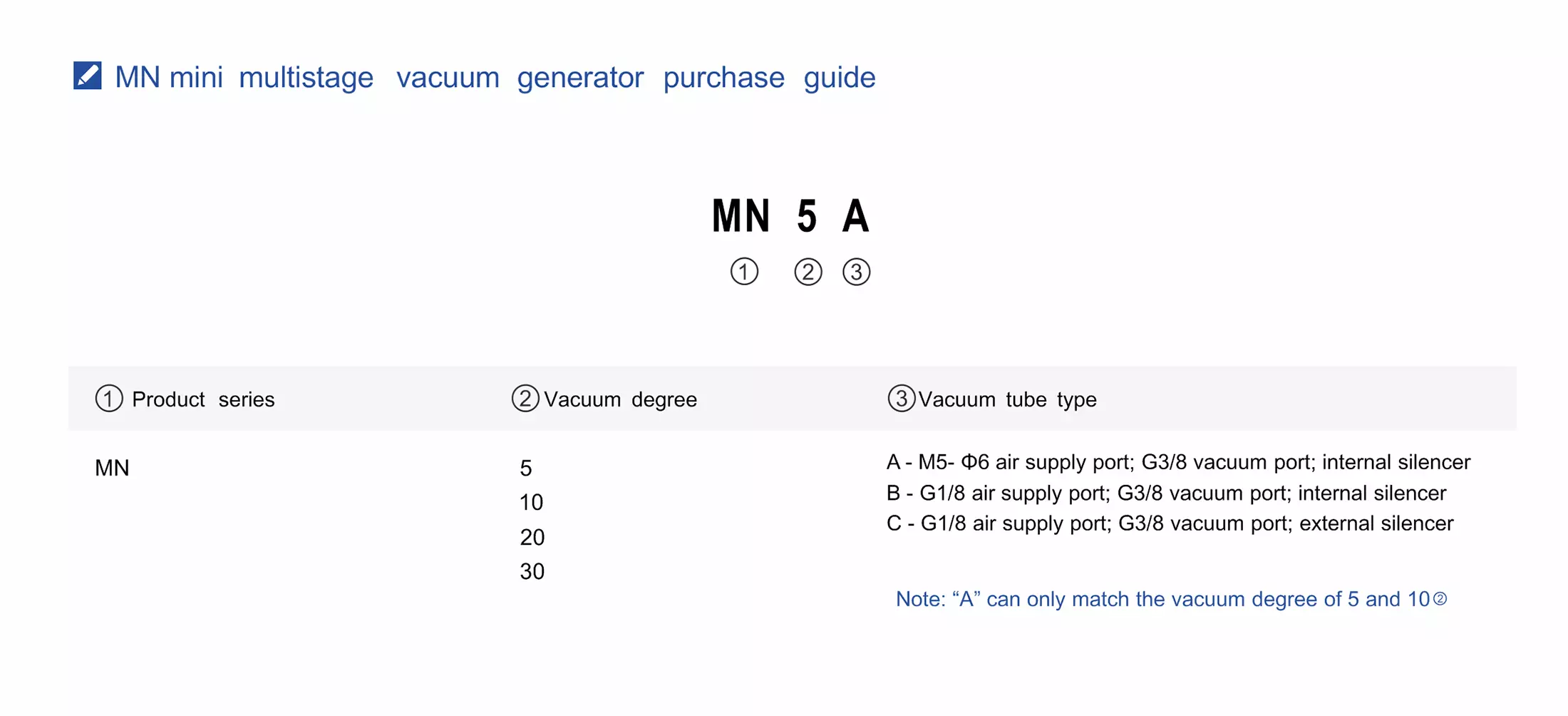This screenshot has width=1568, height=716.
Task: Click circled 1 beside Product series
Action: click(x=109, y=399)
